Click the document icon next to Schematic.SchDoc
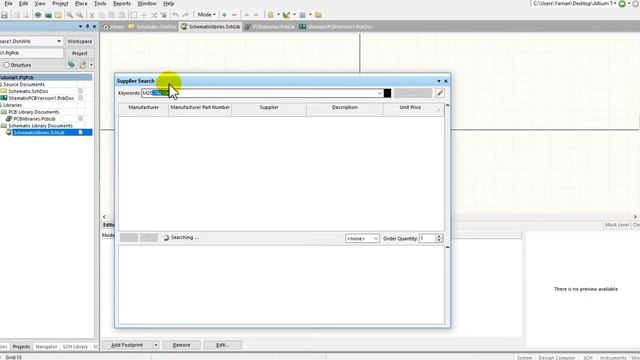This screenshot has width=640, height=360. (80, 91)
